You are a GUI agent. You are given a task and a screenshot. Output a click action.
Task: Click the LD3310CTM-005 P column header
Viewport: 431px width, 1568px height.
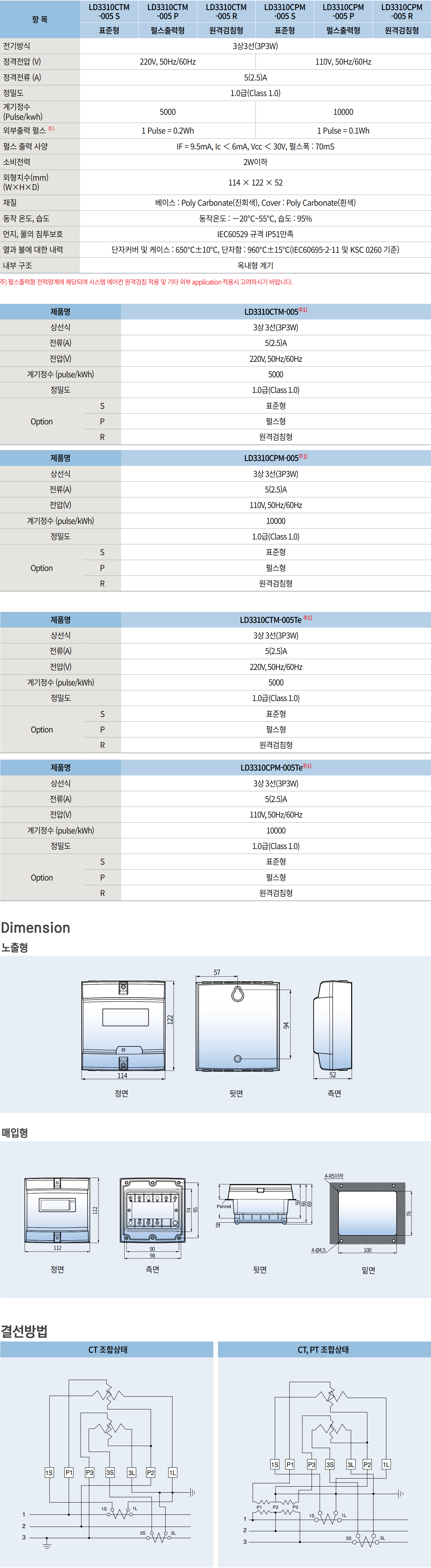(x=168, y=12)
